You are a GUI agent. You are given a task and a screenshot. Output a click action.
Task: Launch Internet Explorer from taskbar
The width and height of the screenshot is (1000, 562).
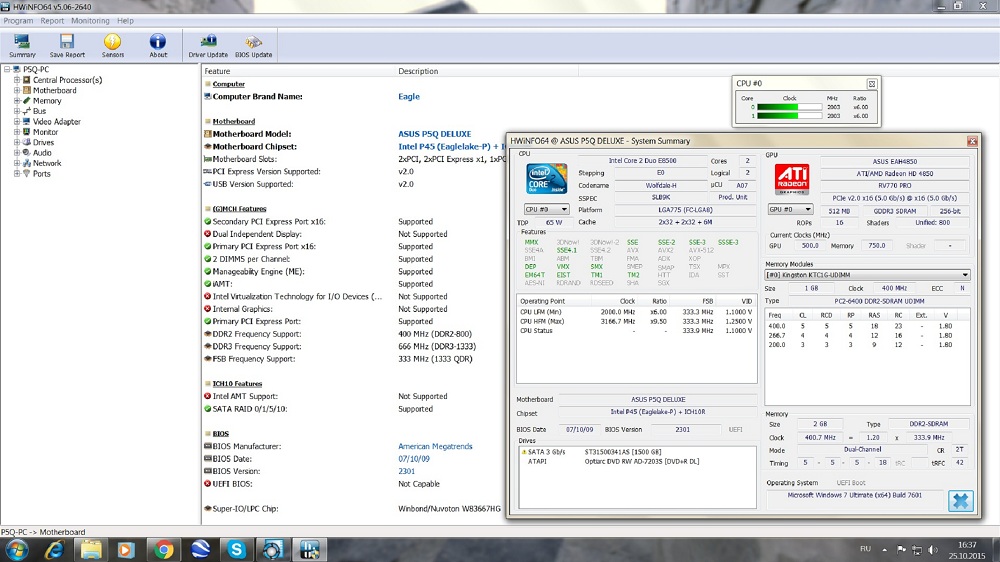[x=54, y=549]
